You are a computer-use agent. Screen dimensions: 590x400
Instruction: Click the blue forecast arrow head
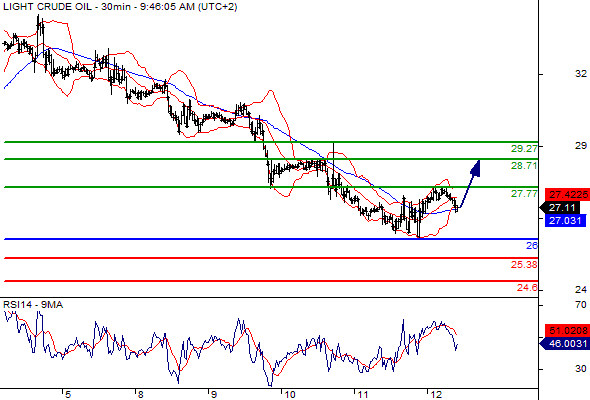(476, 168)
